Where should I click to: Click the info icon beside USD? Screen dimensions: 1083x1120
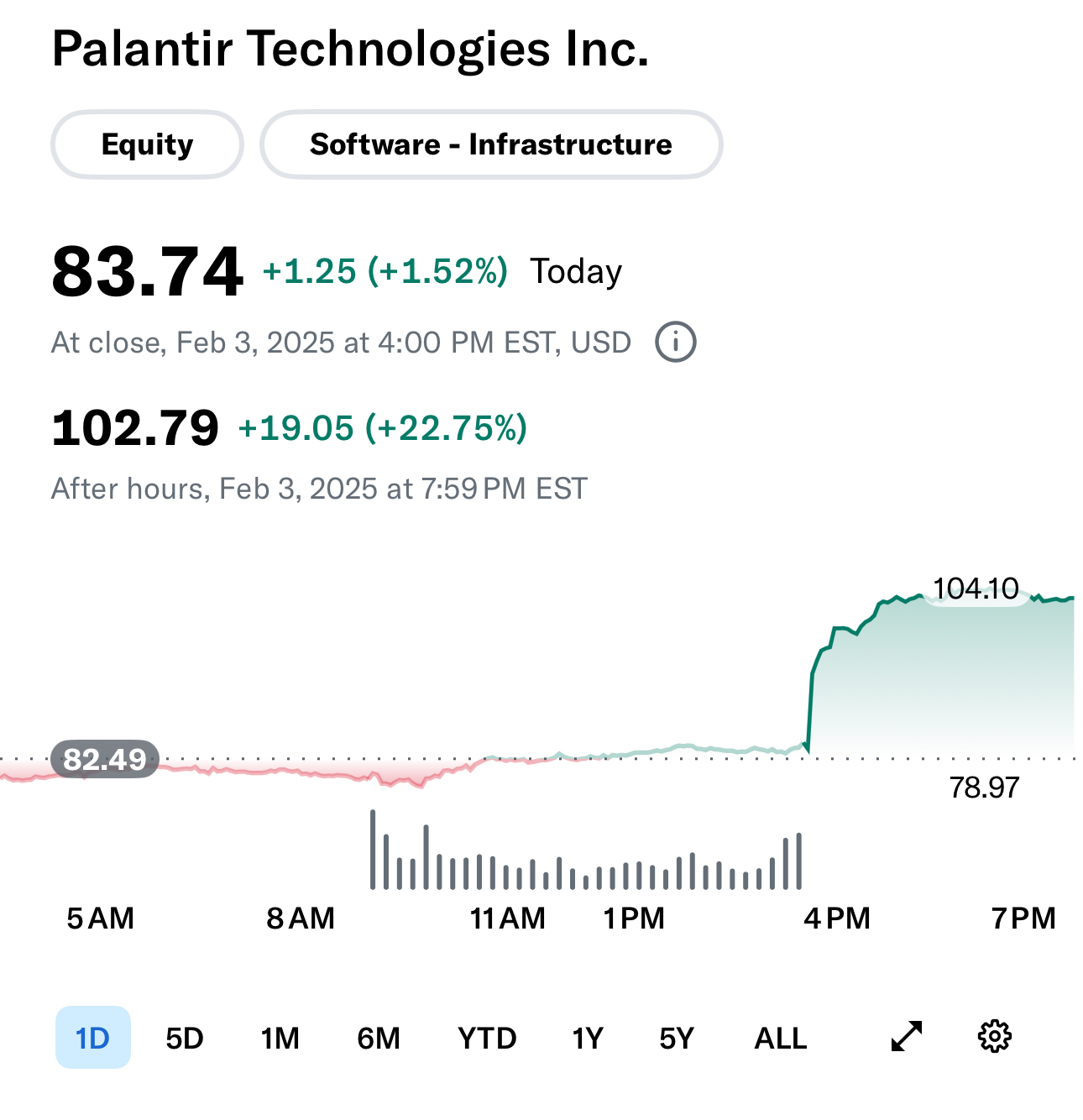coord(675,343)
